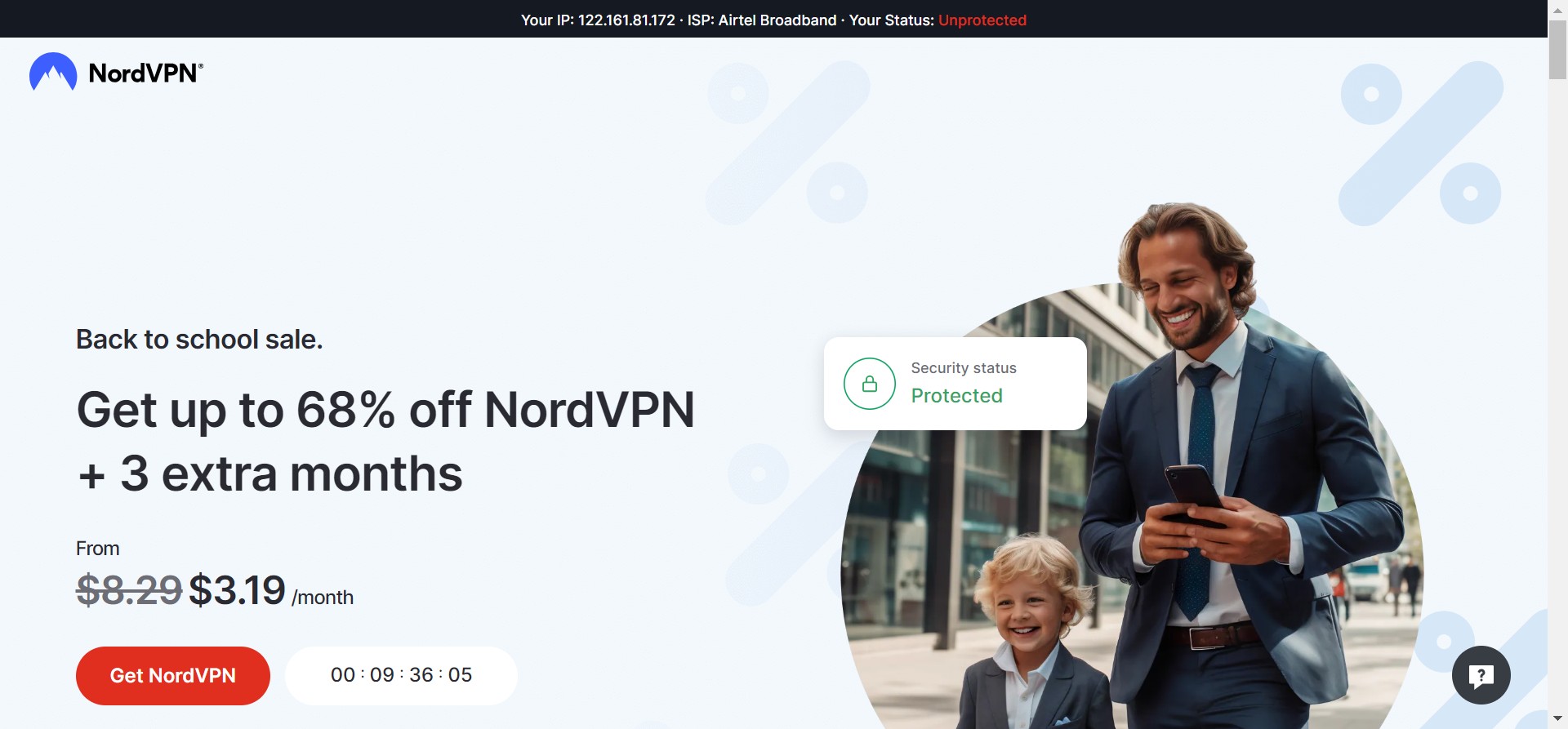Viewport: 1568px width, 729px height.
Task: Click the green padlock security icon
Action: click(870, 384)
